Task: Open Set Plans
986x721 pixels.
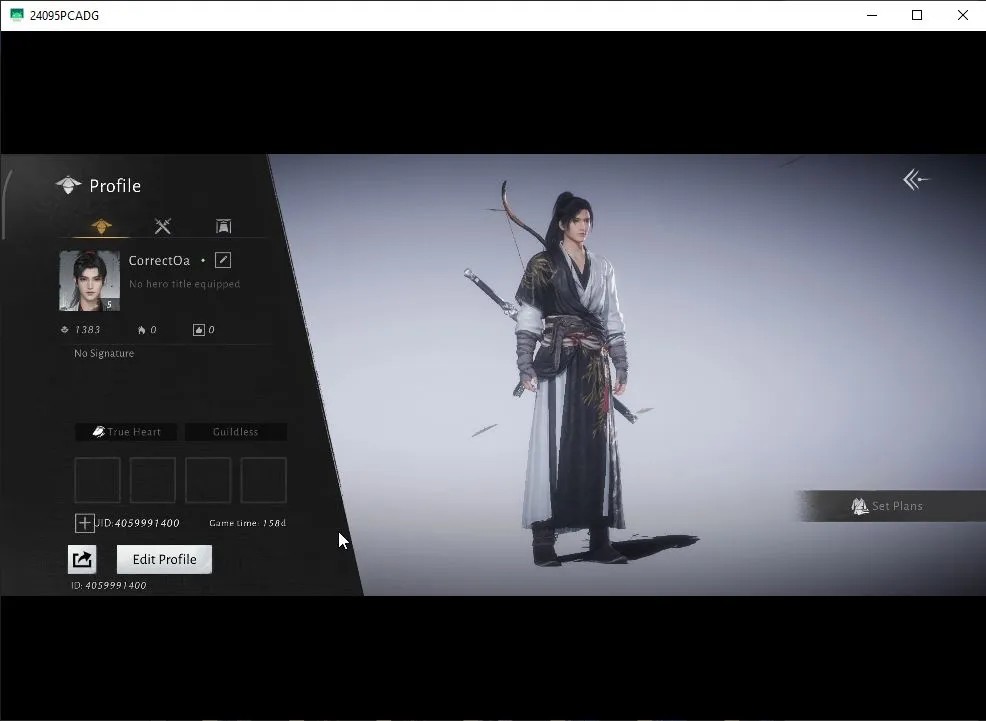Action: coord(889,506)
